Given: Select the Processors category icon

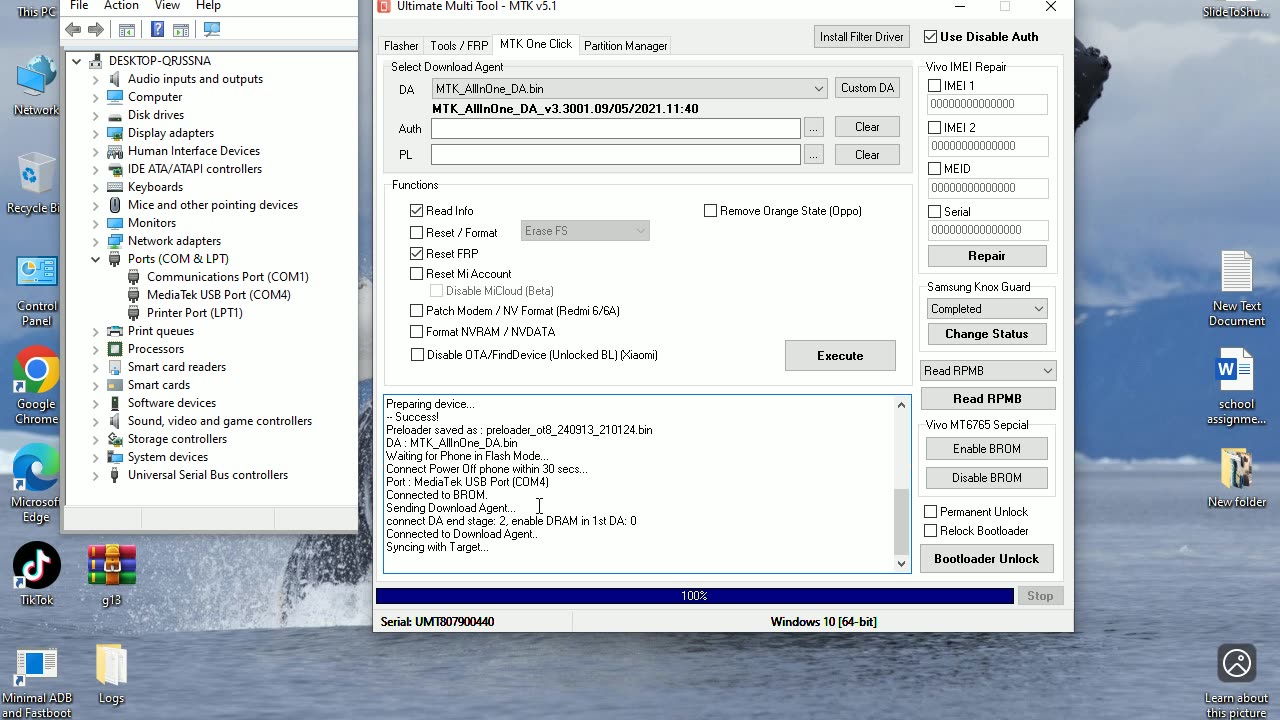Looking at the screenshot, I should tap(115, 349).
